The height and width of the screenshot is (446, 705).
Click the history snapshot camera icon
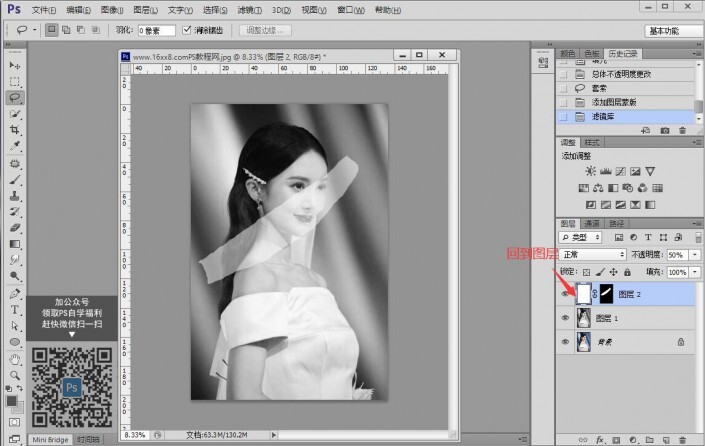point(665,131)
